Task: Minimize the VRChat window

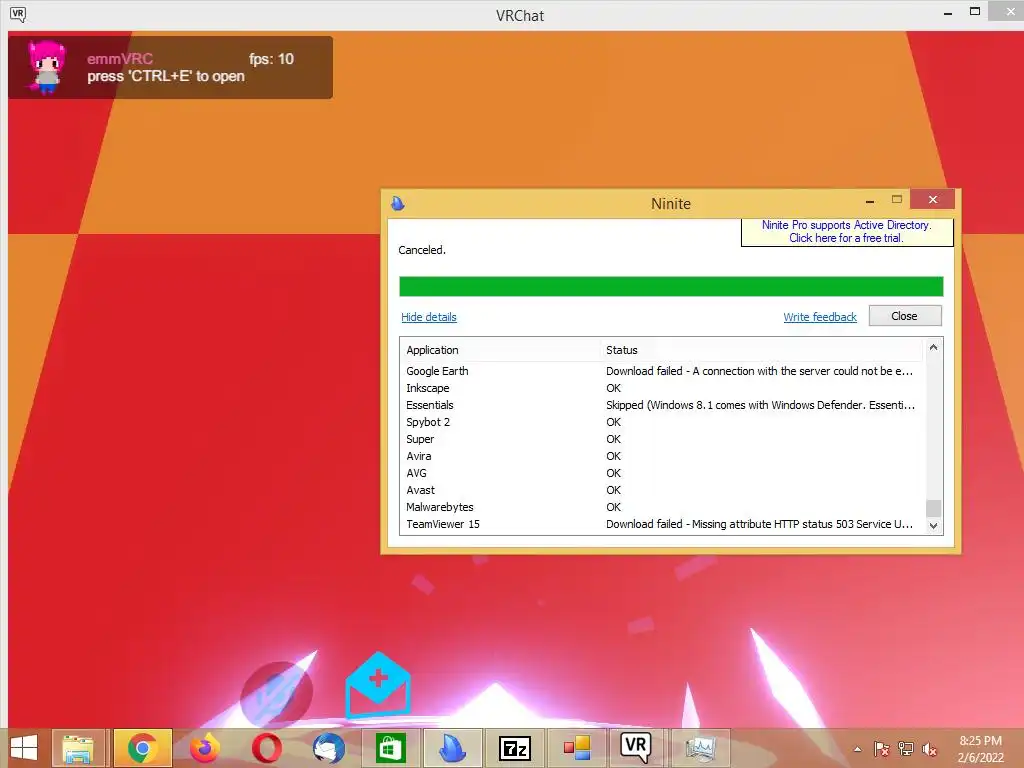Action: coord(948,13)
